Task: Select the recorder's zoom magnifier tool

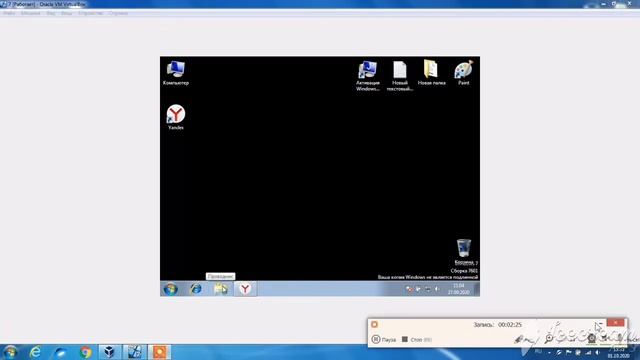Action: (549, 338)
